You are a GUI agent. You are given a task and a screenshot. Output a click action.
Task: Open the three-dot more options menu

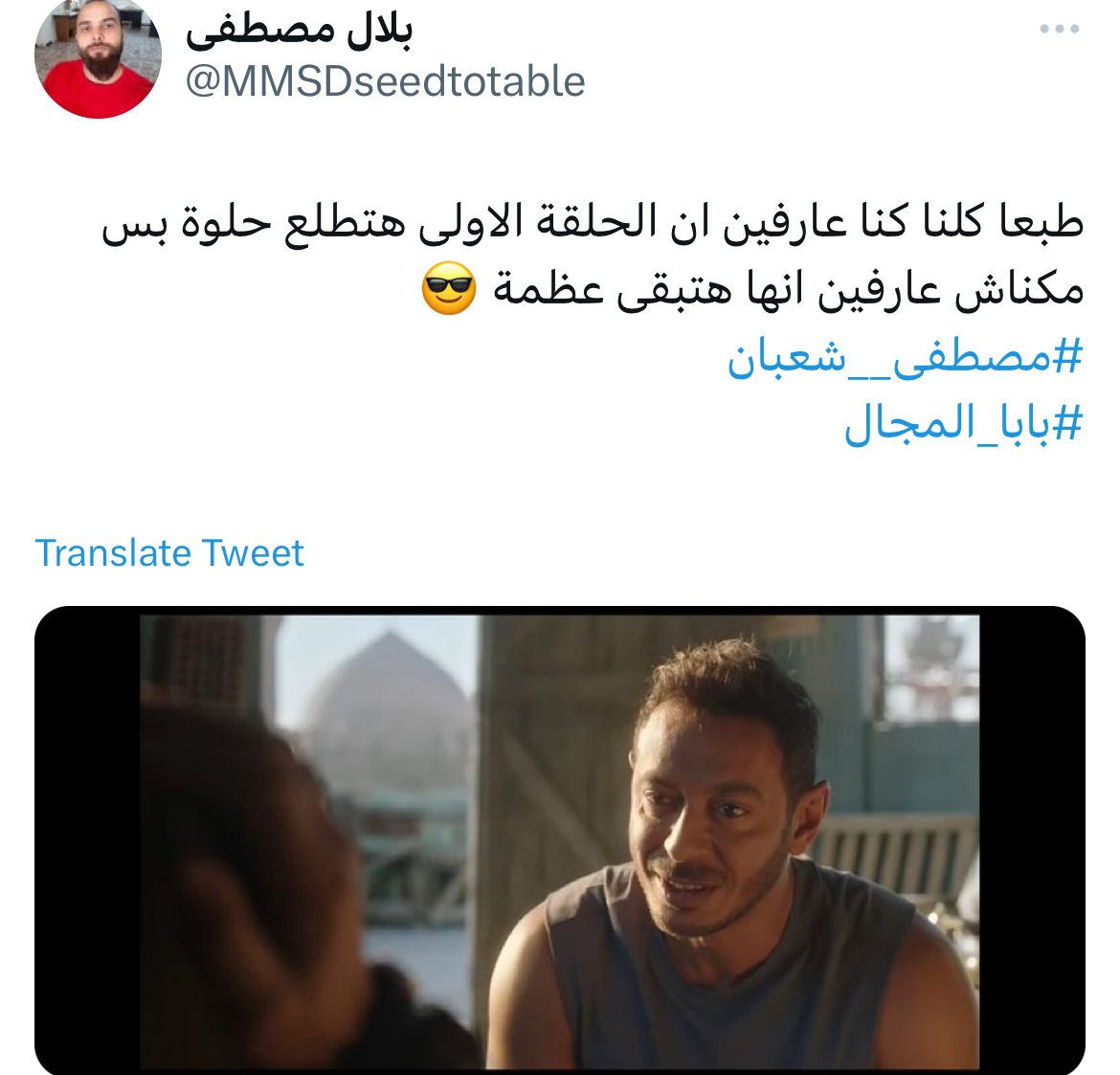click(1060, 29)
